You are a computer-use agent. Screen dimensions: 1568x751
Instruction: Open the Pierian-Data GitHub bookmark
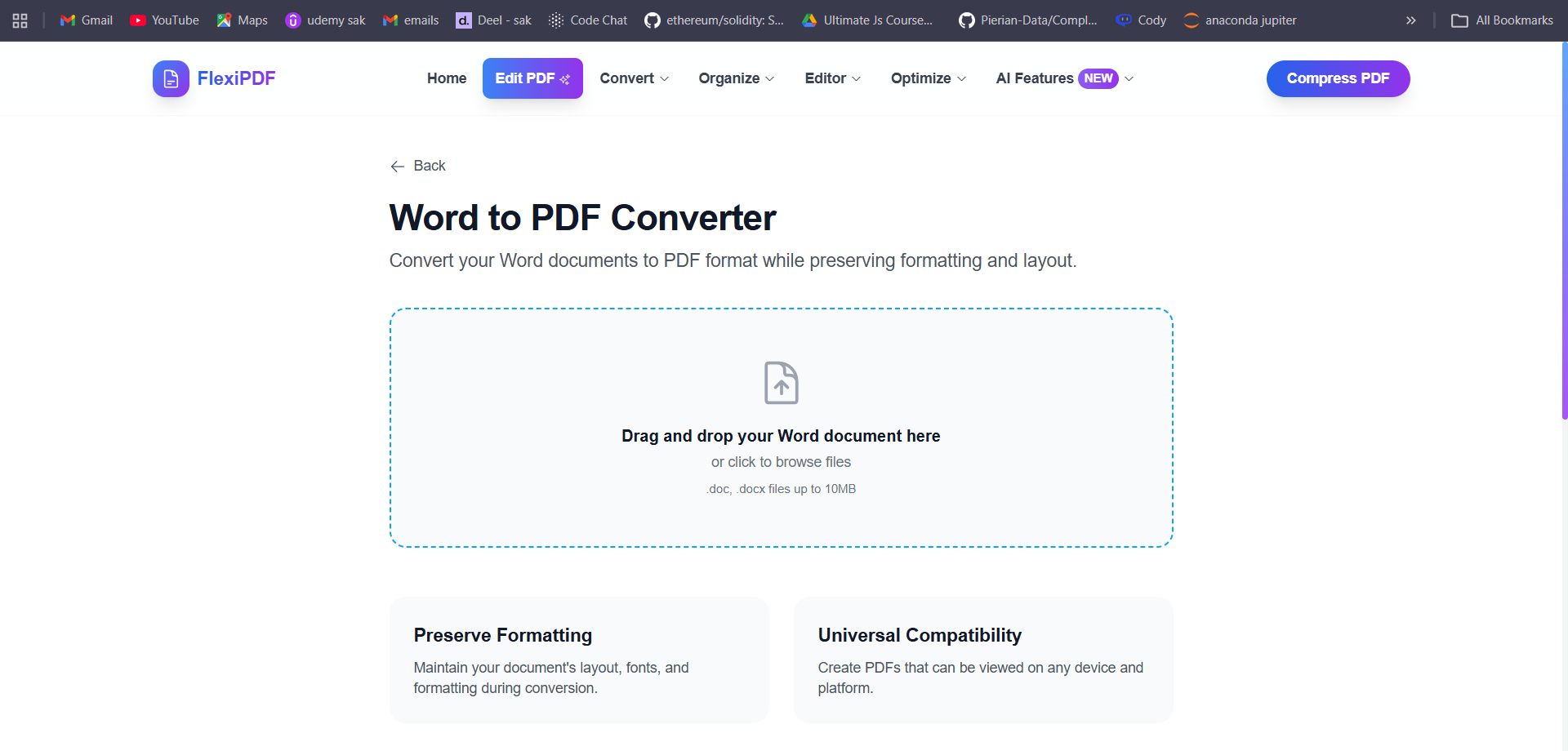click(1028, 20)
